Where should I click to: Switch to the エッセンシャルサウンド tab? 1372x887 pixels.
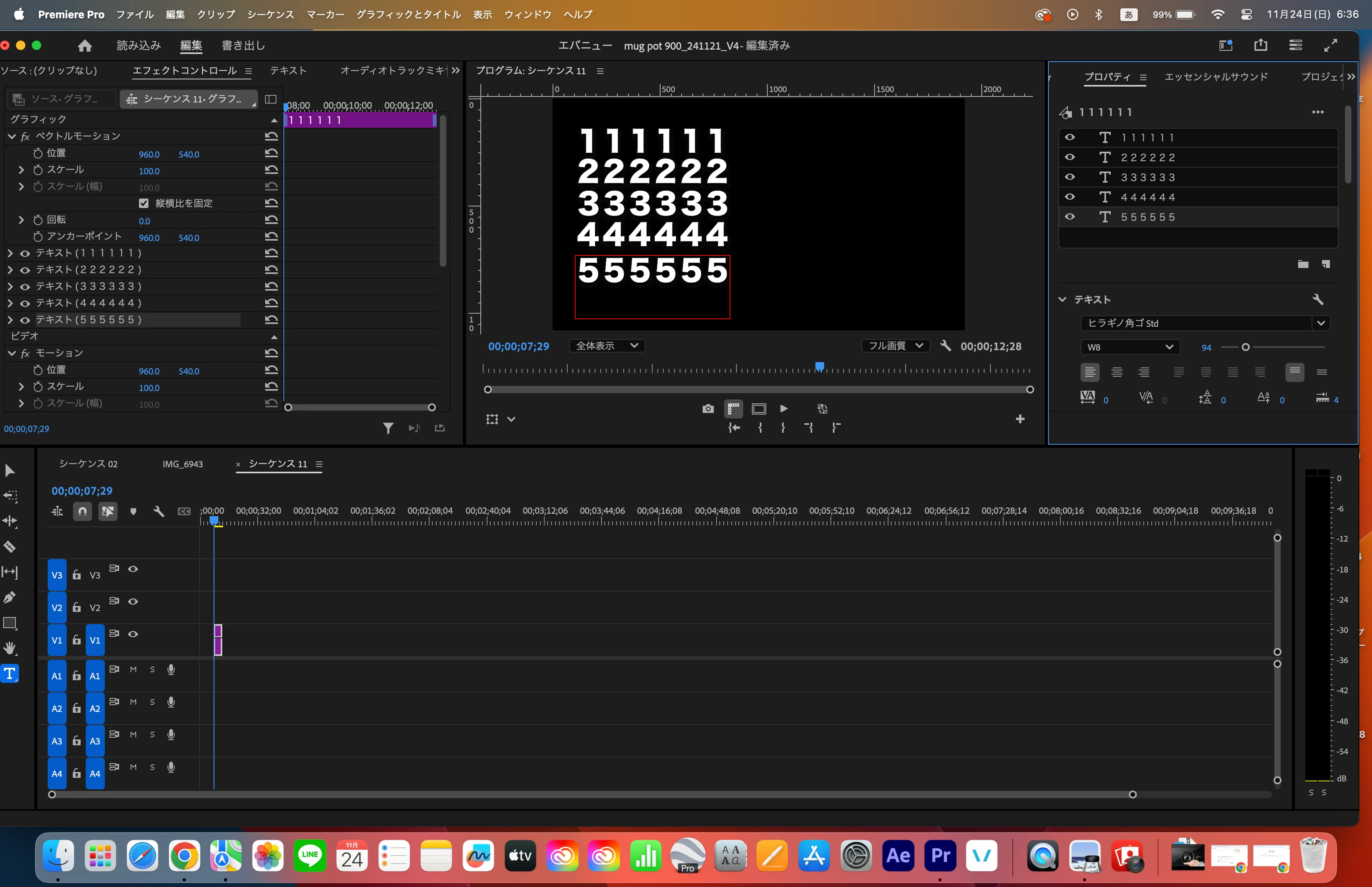tap(1216, 77)
